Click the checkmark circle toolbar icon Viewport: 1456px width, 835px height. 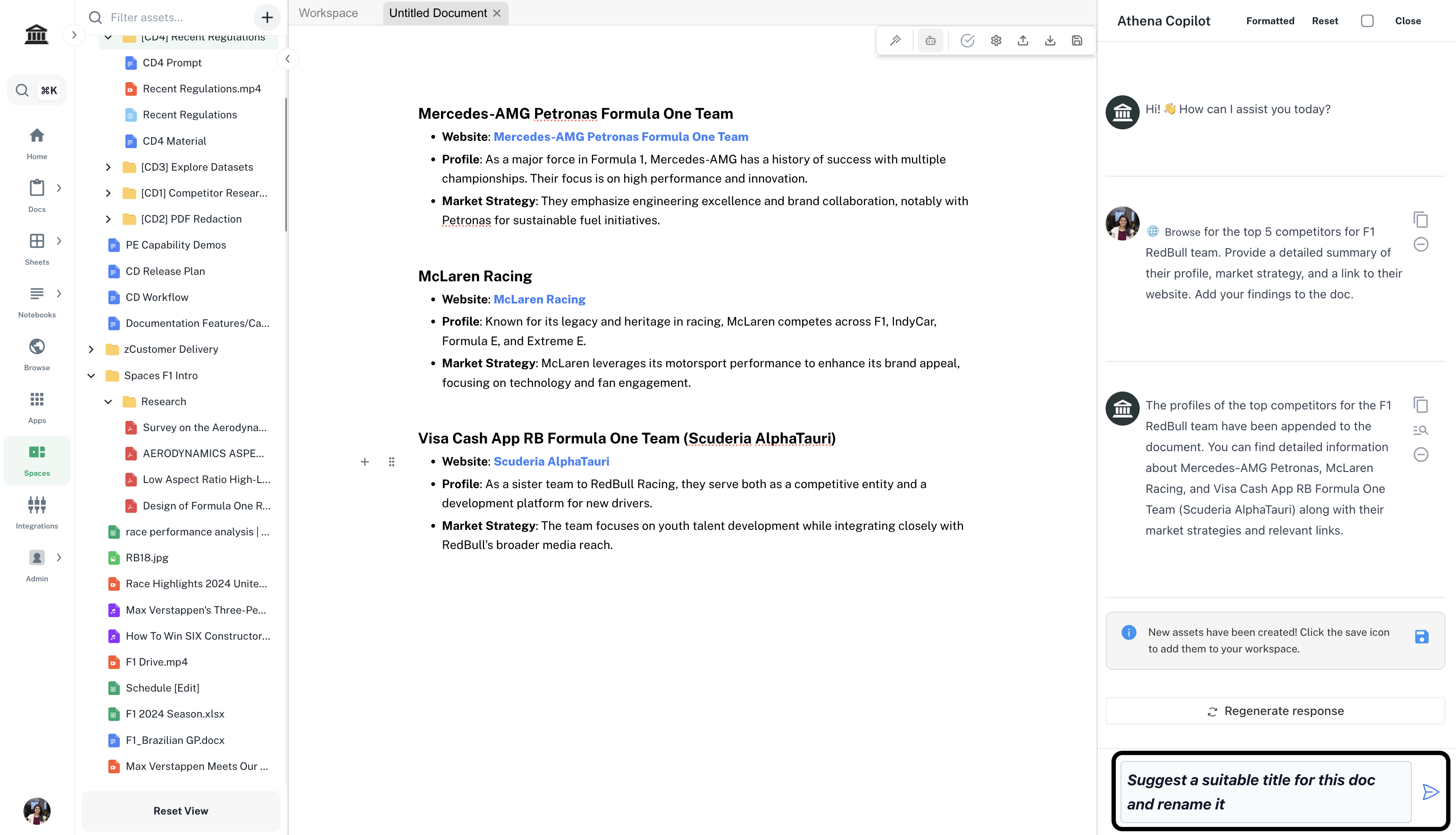point(967,40)
